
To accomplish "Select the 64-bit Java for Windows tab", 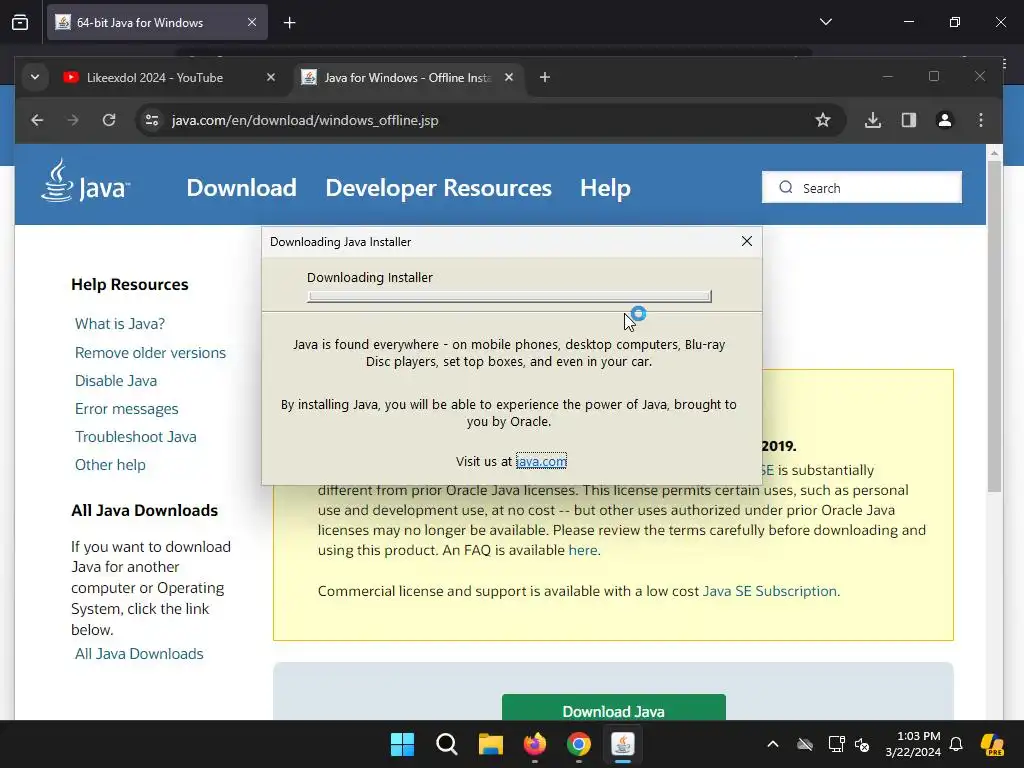I will click(157, 22).
